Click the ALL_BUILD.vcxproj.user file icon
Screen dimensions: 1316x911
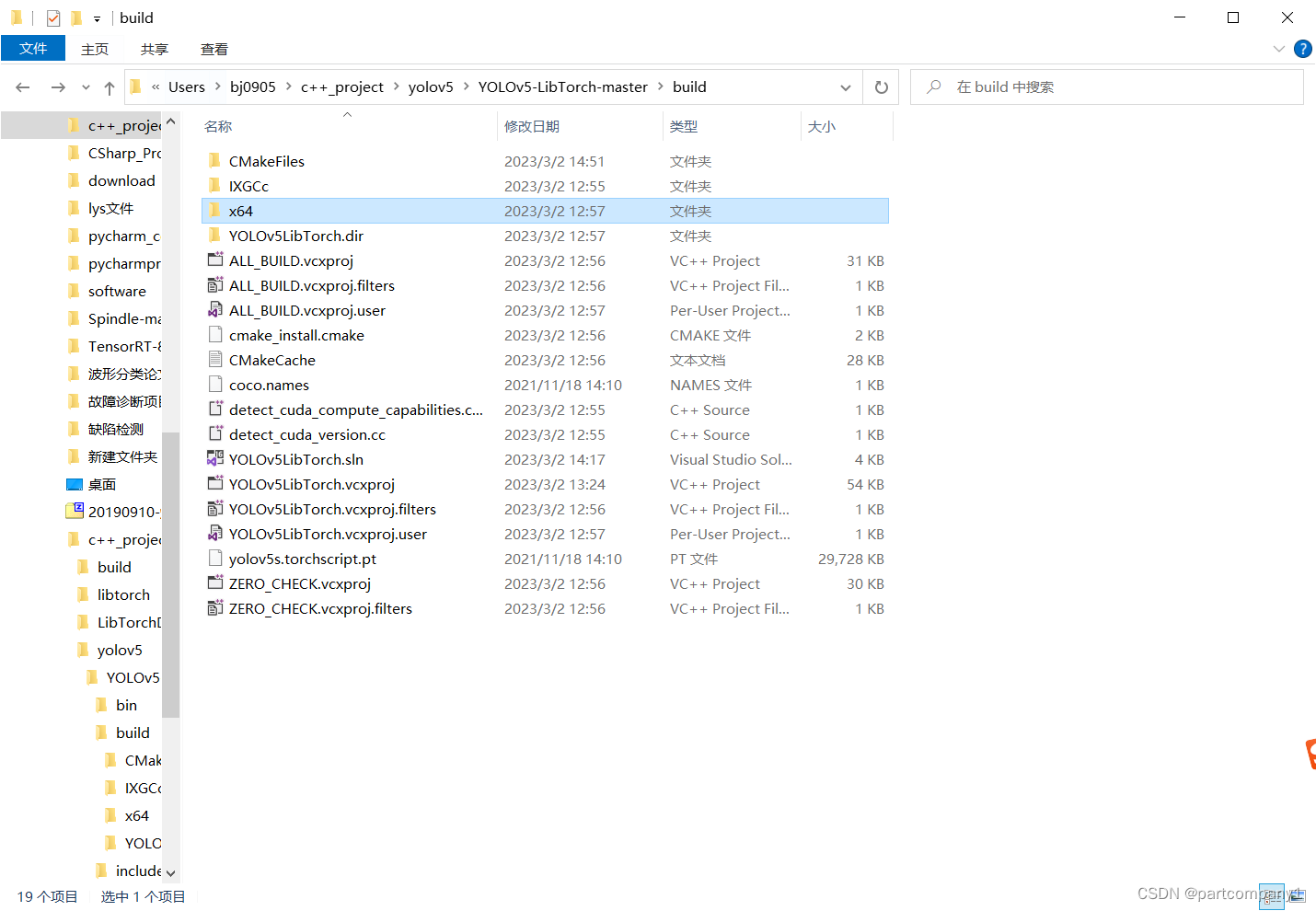(x=215, y=310)
